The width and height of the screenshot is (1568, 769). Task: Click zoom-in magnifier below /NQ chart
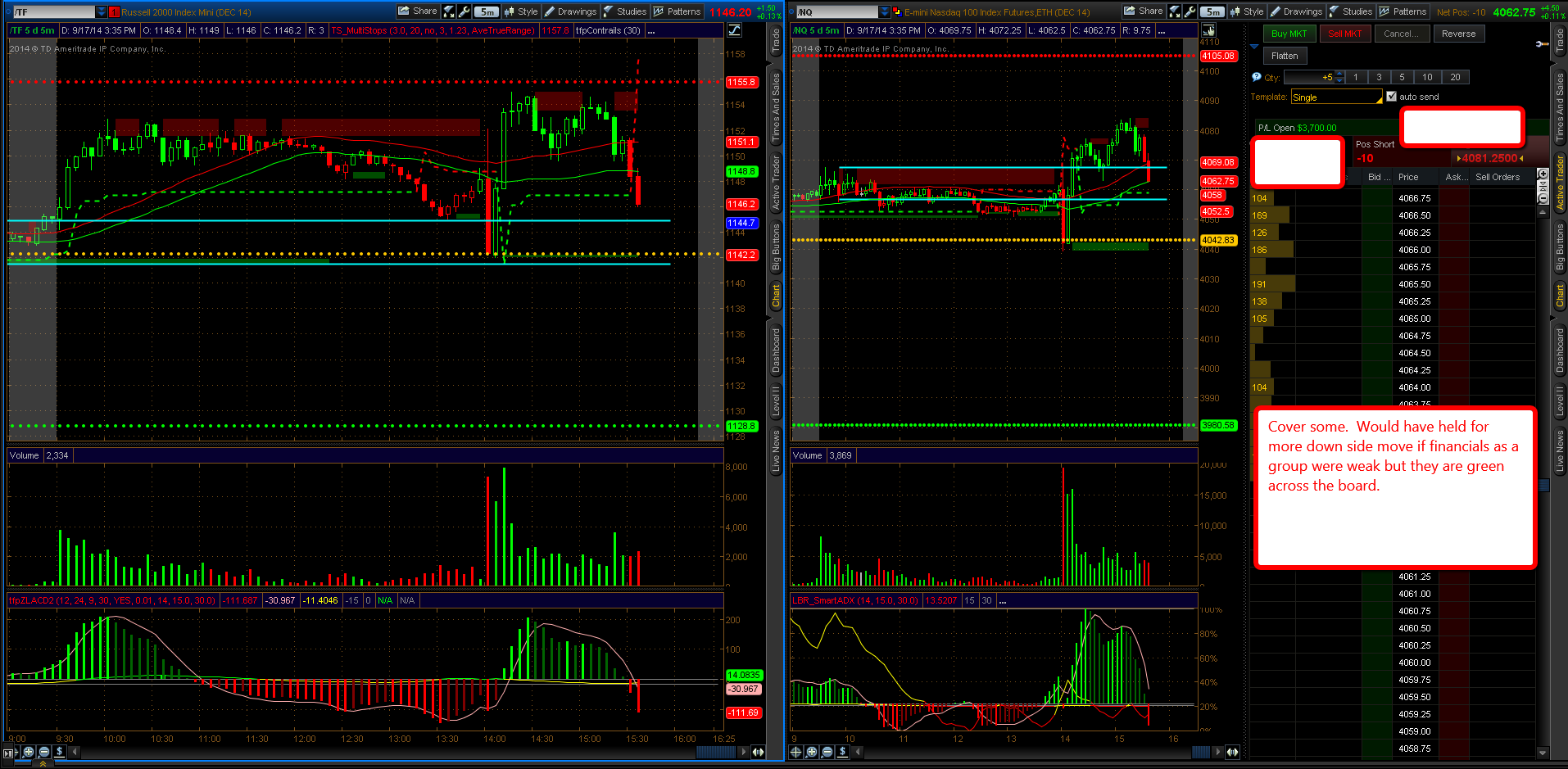(811, 752)
